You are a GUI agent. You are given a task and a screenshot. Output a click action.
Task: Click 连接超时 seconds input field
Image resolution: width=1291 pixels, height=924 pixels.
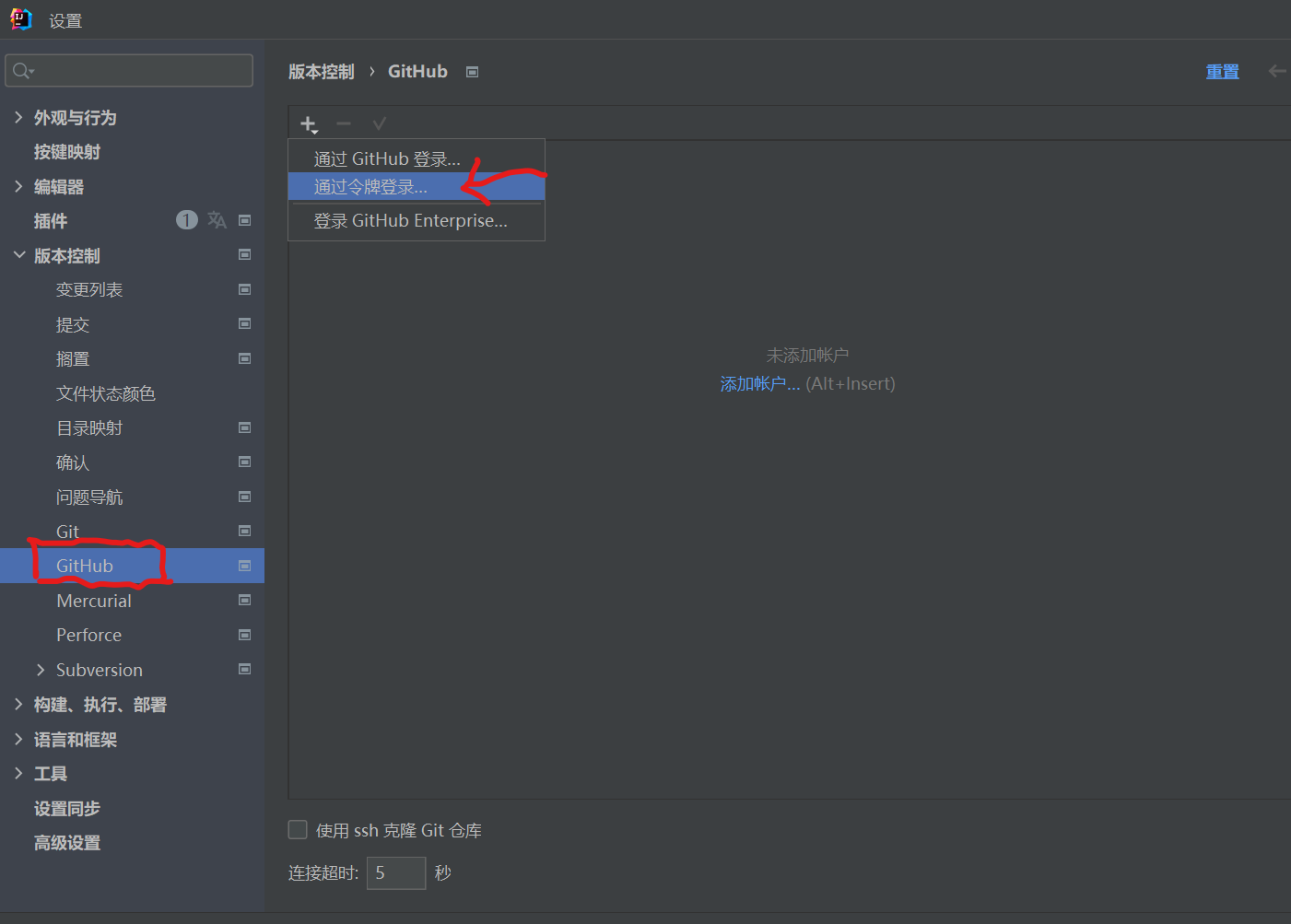click(396, 872)
